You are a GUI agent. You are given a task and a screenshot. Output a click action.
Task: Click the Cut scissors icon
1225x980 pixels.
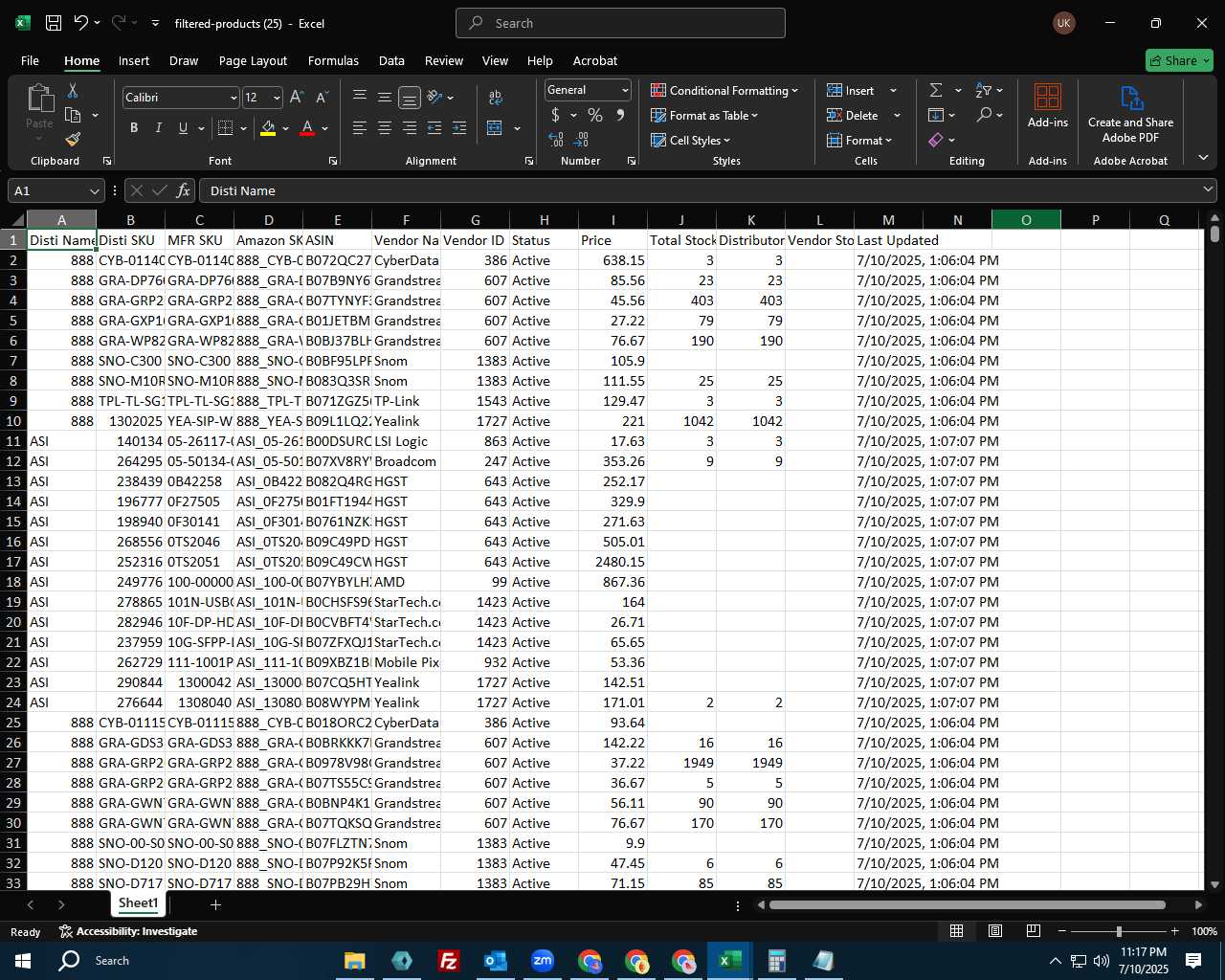point(73,90)
